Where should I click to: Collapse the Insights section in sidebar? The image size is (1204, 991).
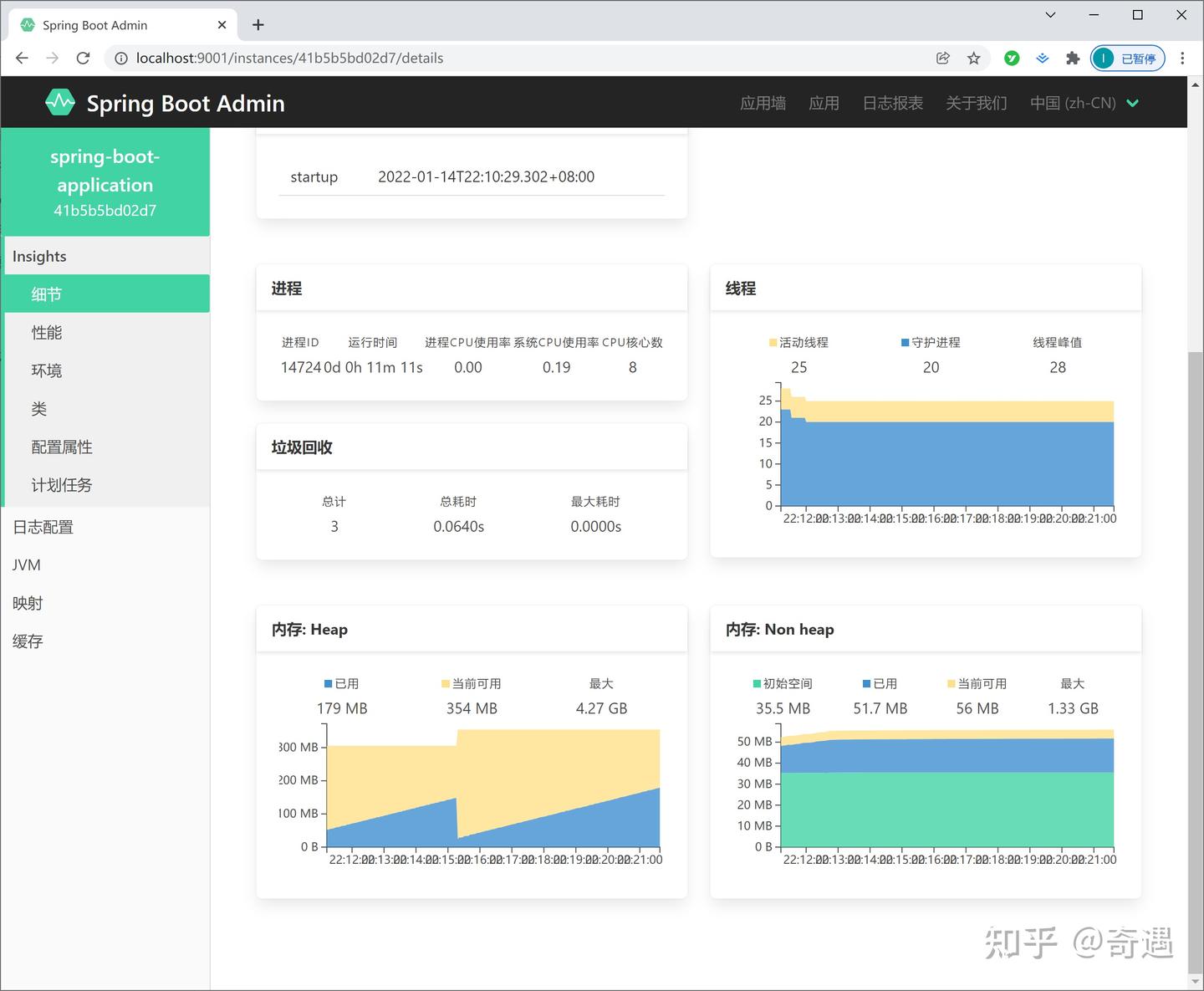pyautogui.click(x=38, y=256)
